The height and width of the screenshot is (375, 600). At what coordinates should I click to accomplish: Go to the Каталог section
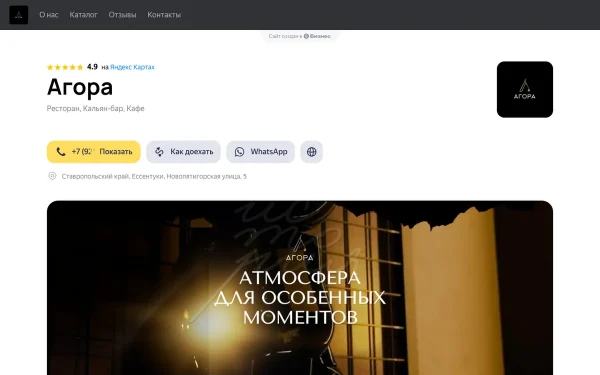coord(83,15)
